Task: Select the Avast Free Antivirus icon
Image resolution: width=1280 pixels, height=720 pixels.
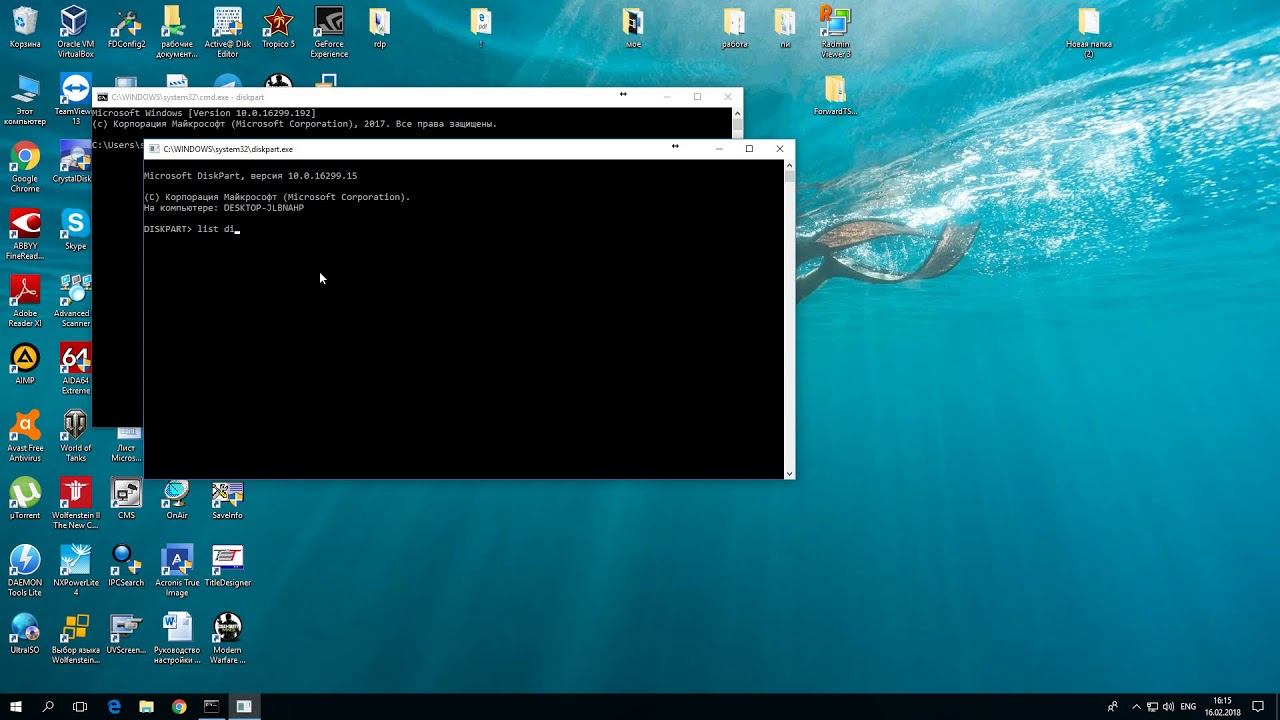Action: (x=25, y=436)
